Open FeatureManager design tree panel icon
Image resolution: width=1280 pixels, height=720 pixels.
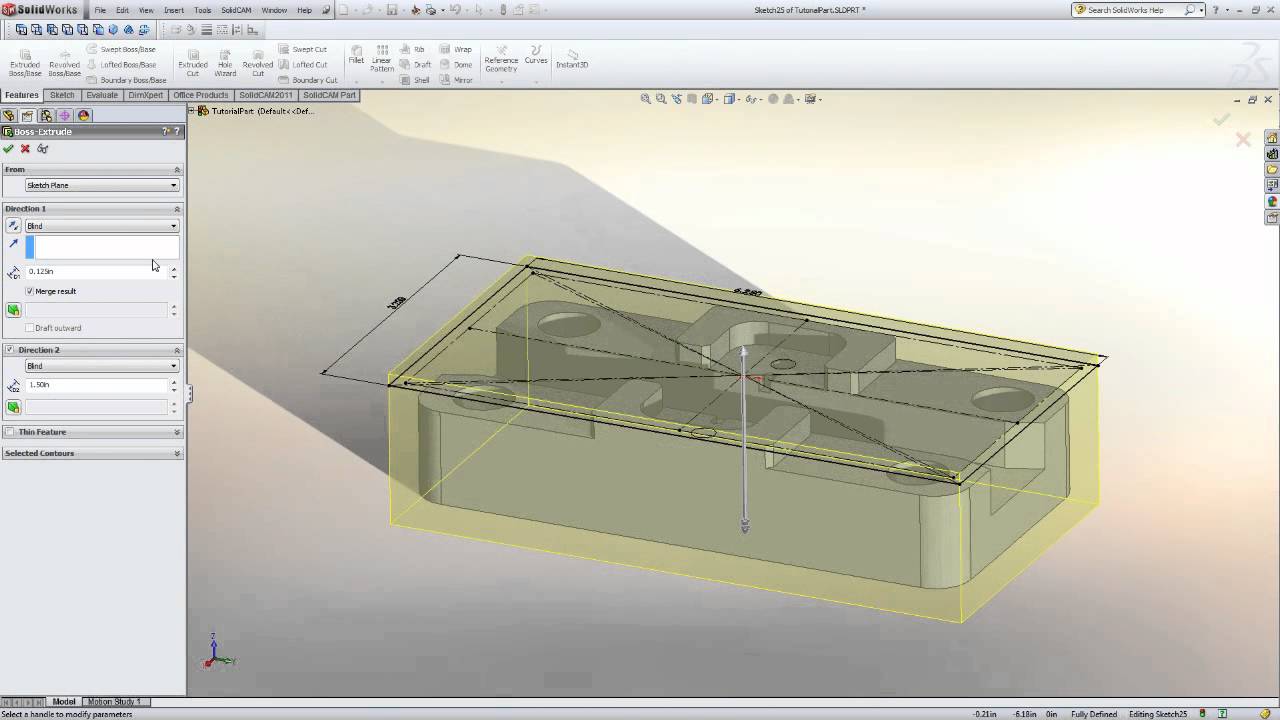[x=9, y=116]
